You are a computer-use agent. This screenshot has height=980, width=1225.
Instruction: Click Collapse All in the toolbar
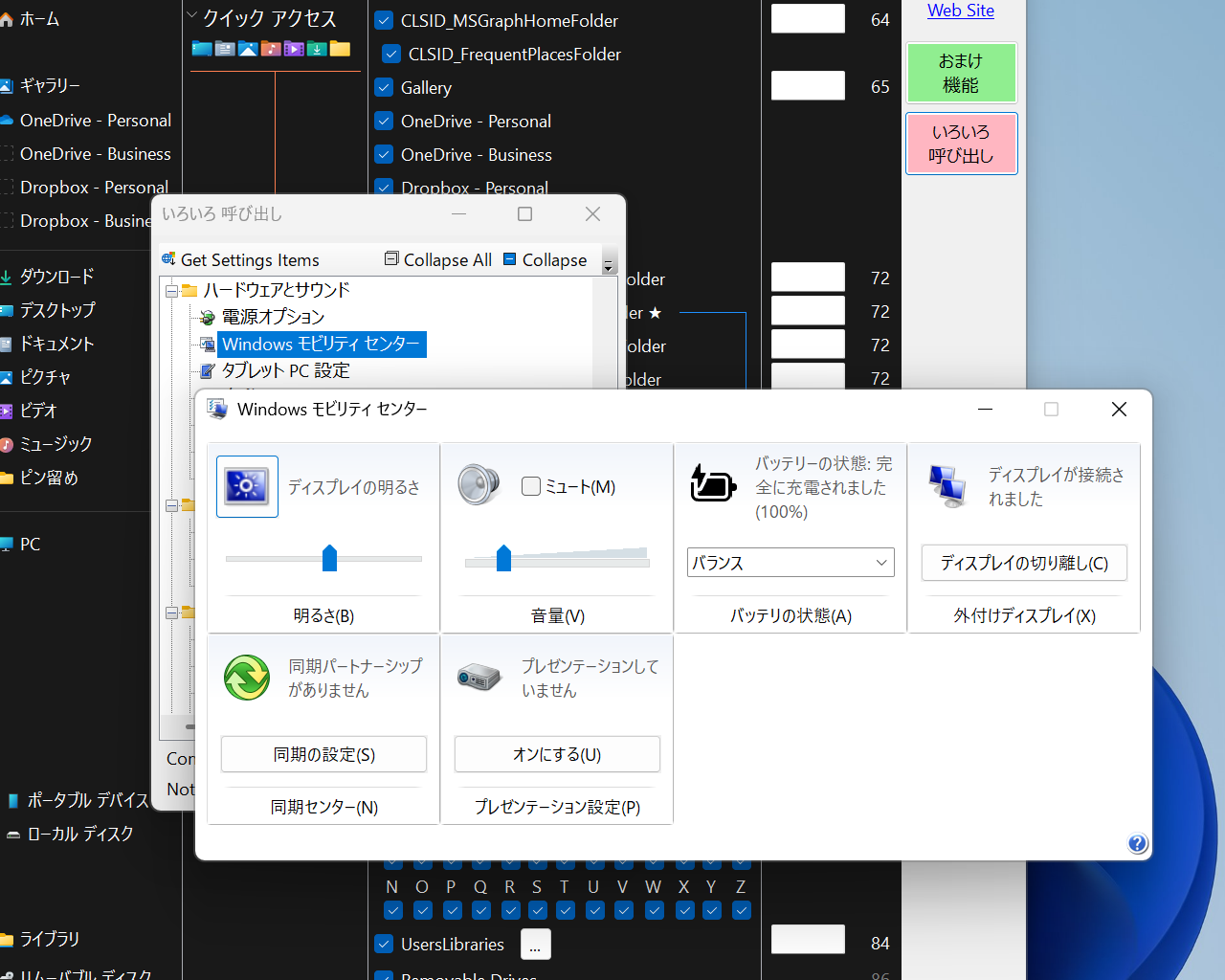pyautogui.click(x=437, y=259)
